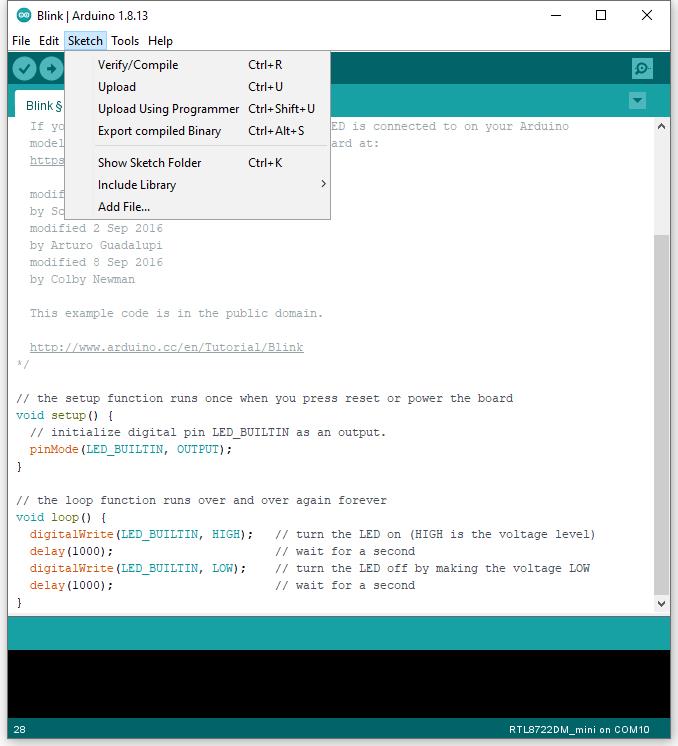Click the scrollbar down arrow
Image resolution: width=678 pixels, height=746 pixels.
661,604
